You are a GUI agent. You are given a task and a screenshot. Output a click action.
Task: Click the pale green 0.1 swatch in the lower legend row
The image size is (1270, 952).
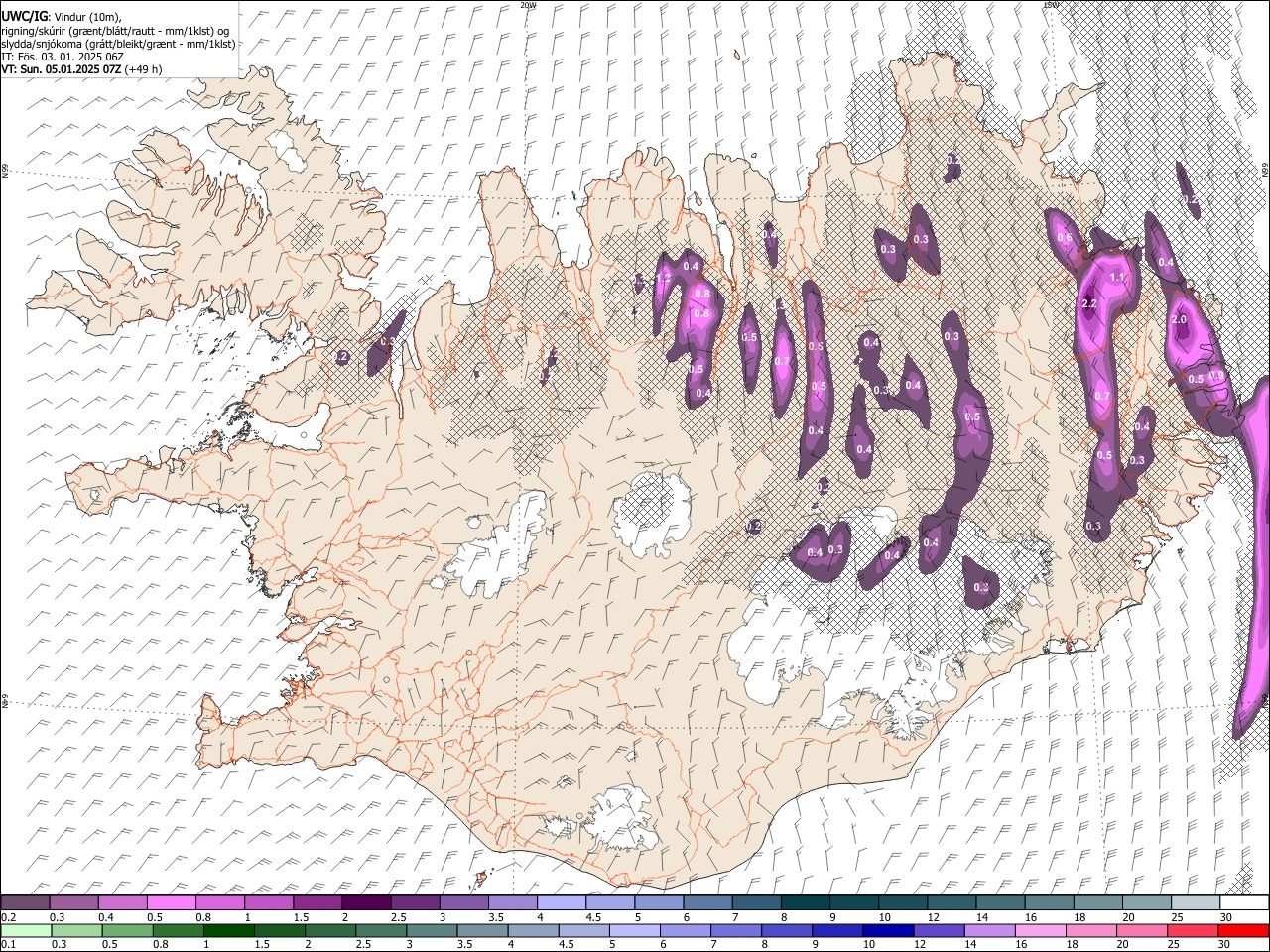[x=26, y=930]
